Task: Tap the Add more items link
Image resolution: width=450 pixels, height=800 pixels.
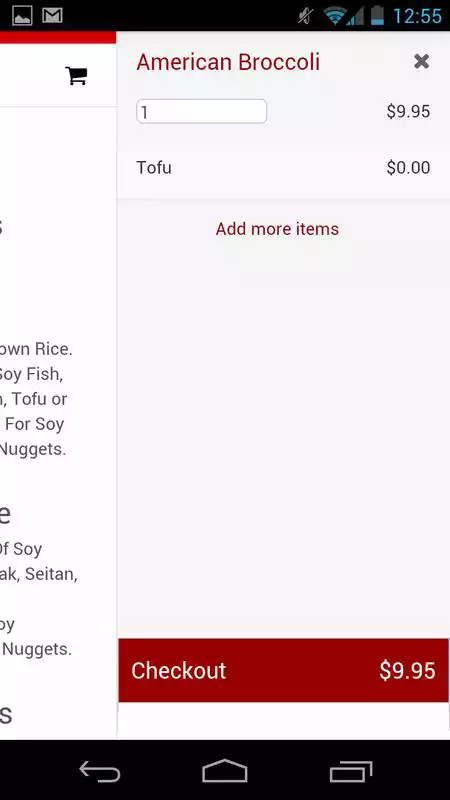Action: coord(277,229)
